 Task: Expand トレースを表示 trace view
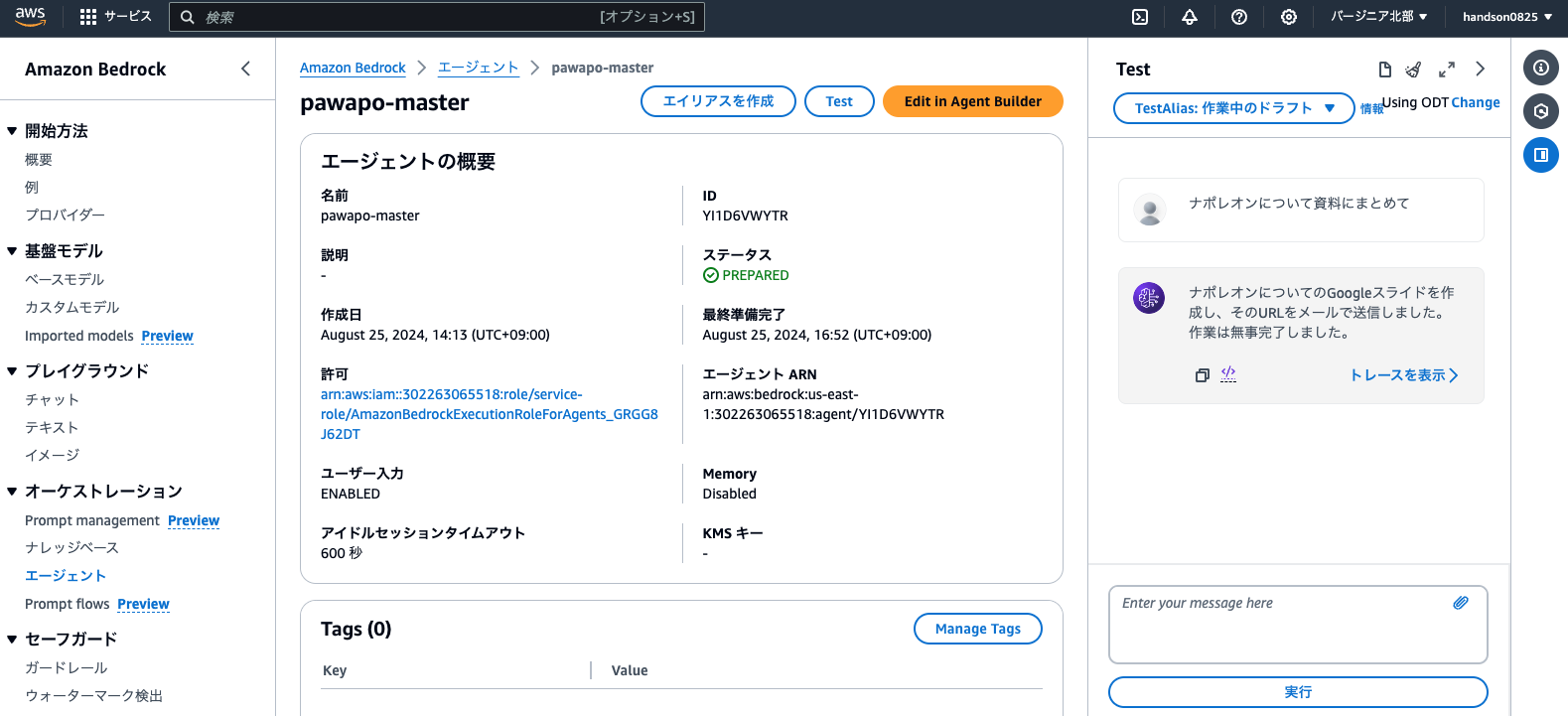pos(1403,375)
